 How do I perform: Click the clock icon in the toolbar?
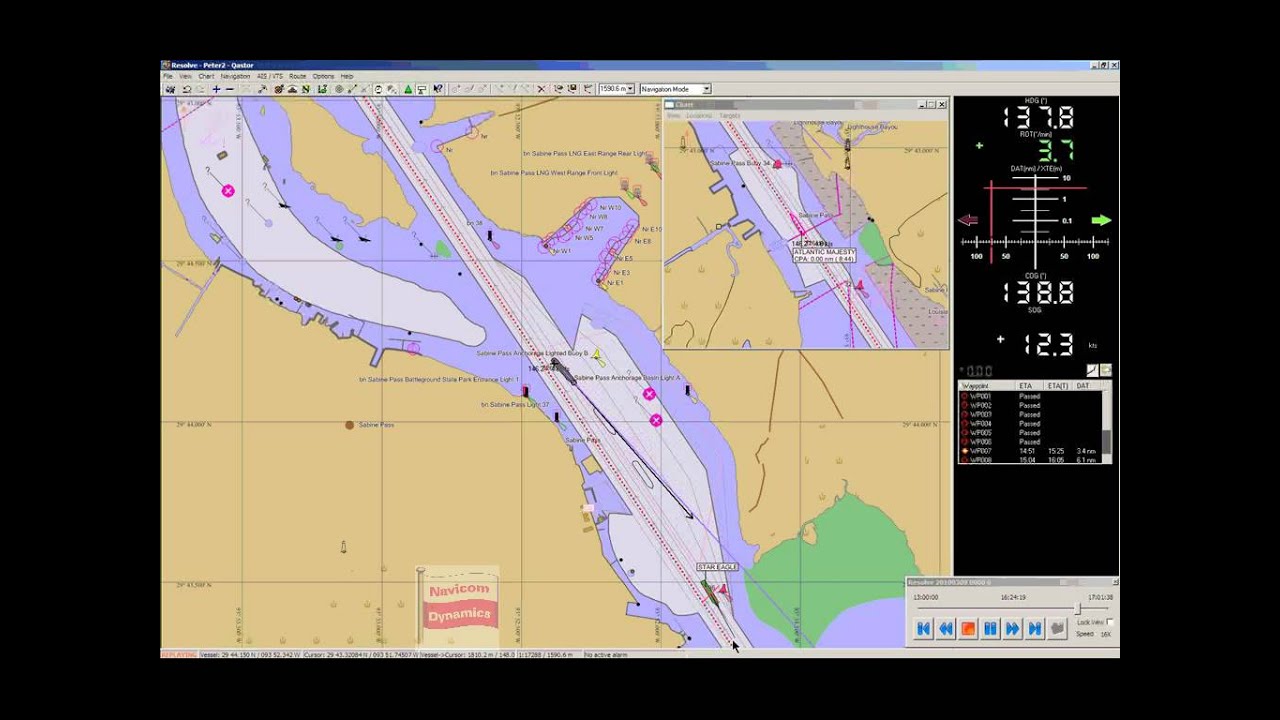click(x=378, y=89)
